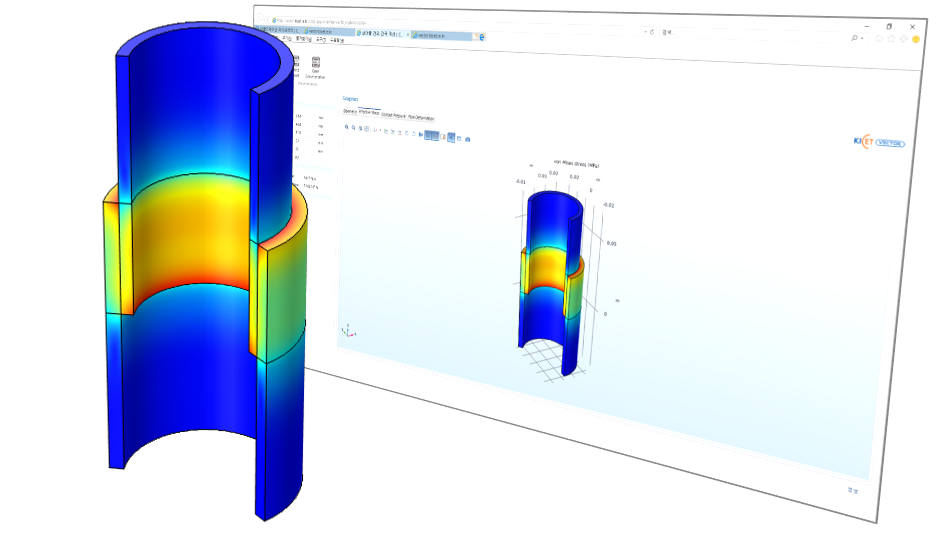The height and width of the screenshot is (542, 945).
Task: Click the browser home icon
Action: (878, 38)
